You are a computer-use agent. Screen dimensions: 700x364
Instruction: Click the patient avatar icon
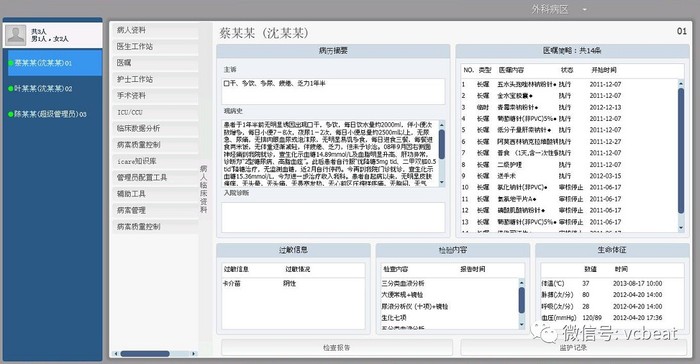[16, 35]
